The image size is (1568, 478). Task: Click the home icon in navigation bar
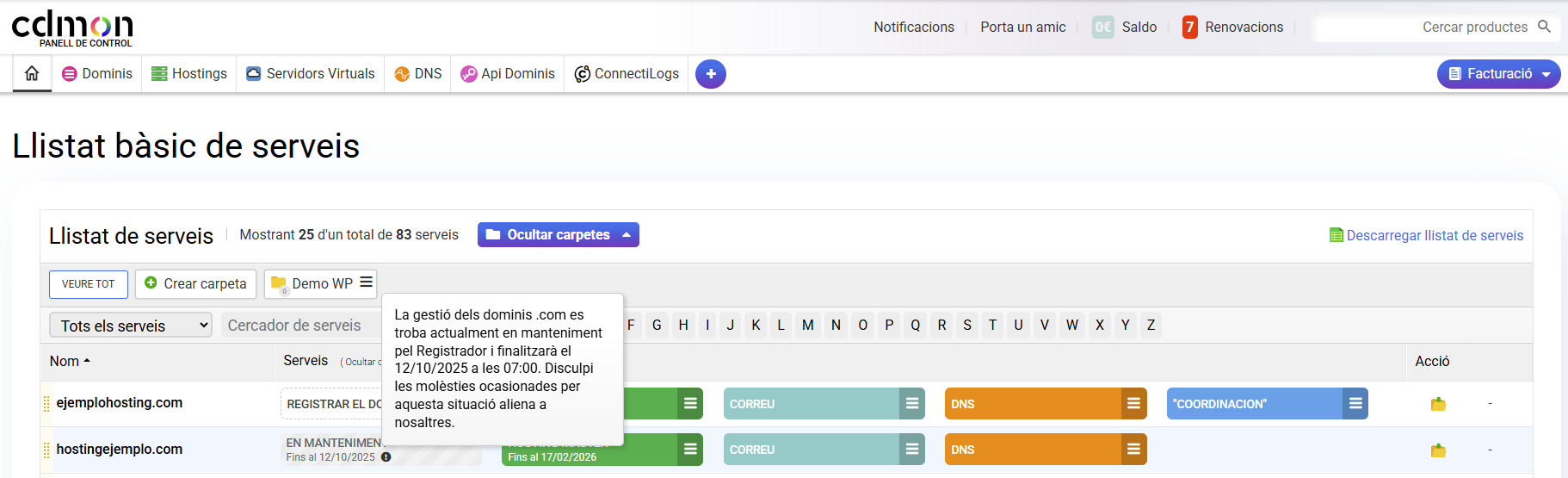click(x=32, y=73)
